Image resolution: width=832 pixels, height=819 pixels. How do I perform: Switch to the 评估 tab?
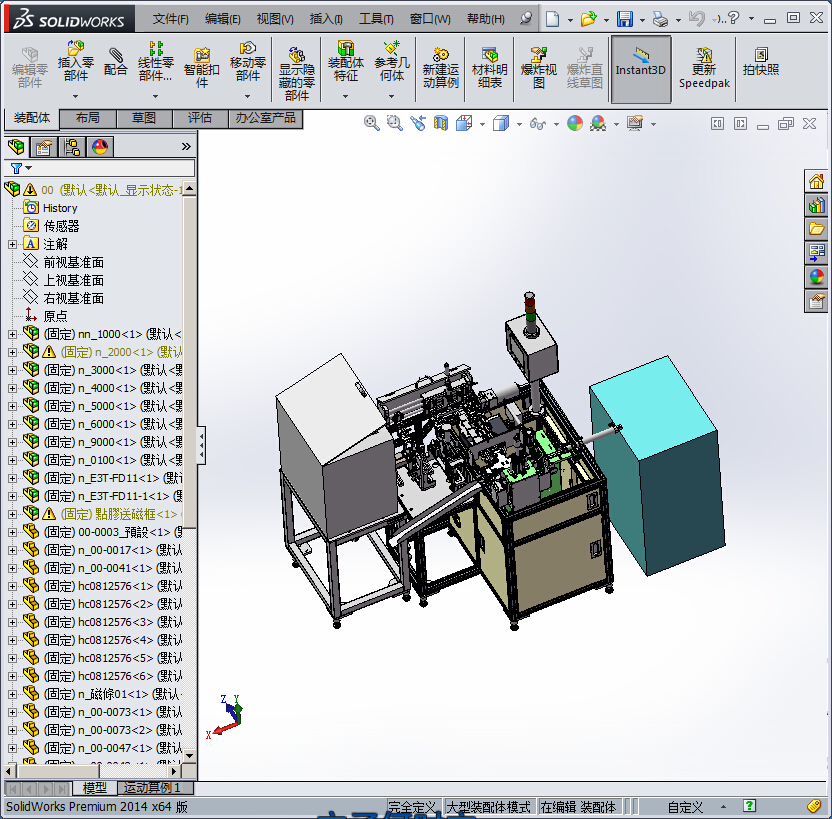pyautogui.click(x=200, y=118)
